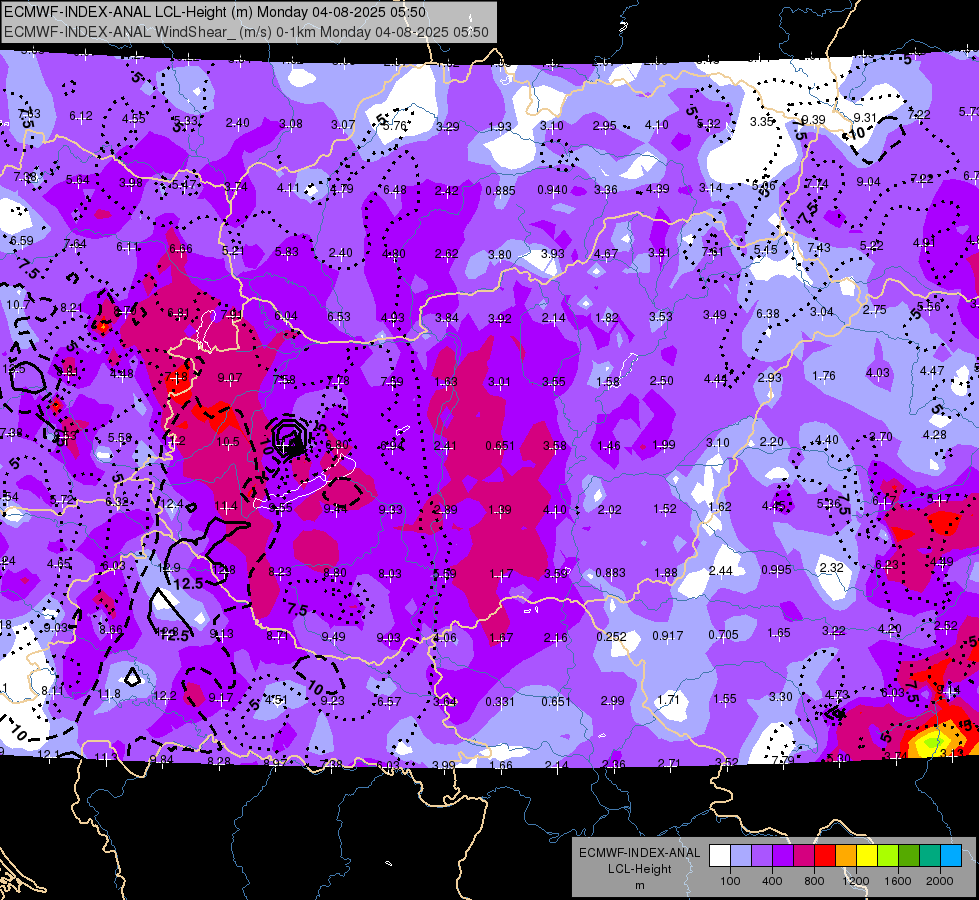Click the '3.30' grid value

pos(780,697)
